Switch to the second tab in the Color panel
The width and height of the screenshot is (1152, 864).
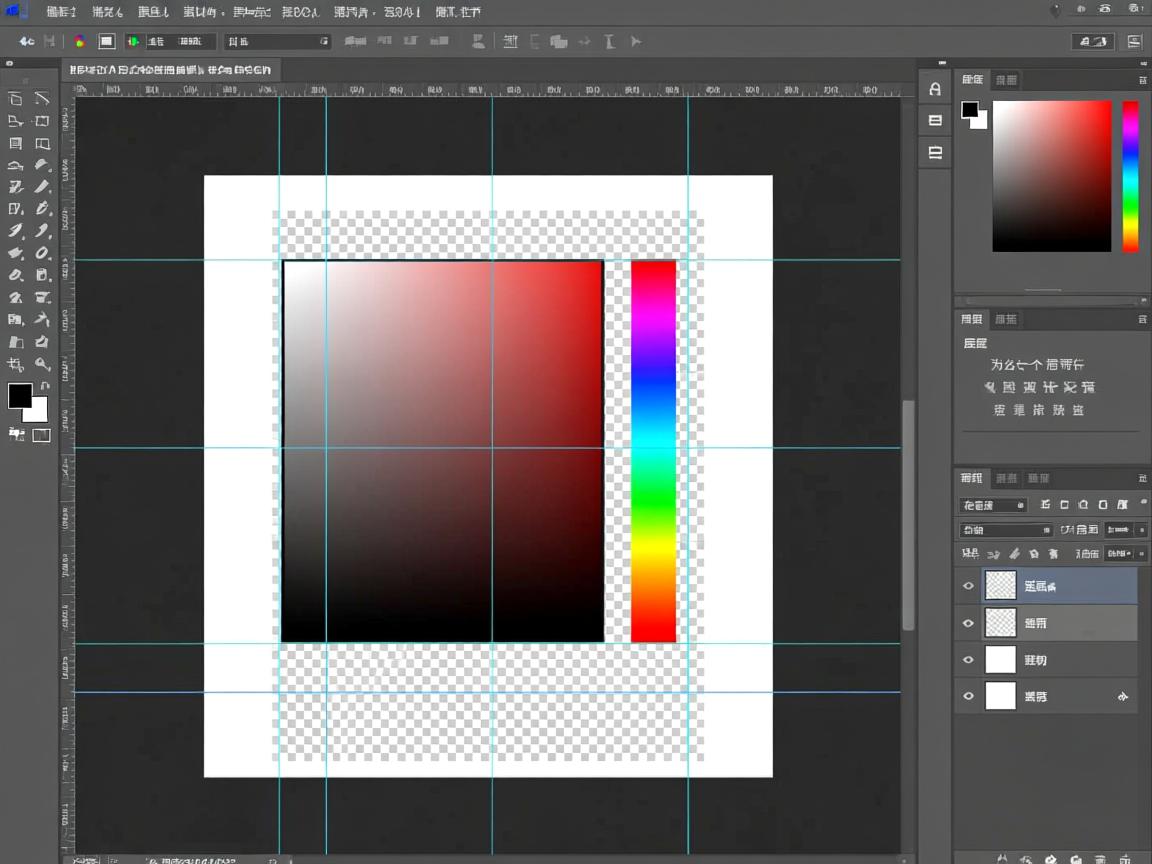[1006, 80]
